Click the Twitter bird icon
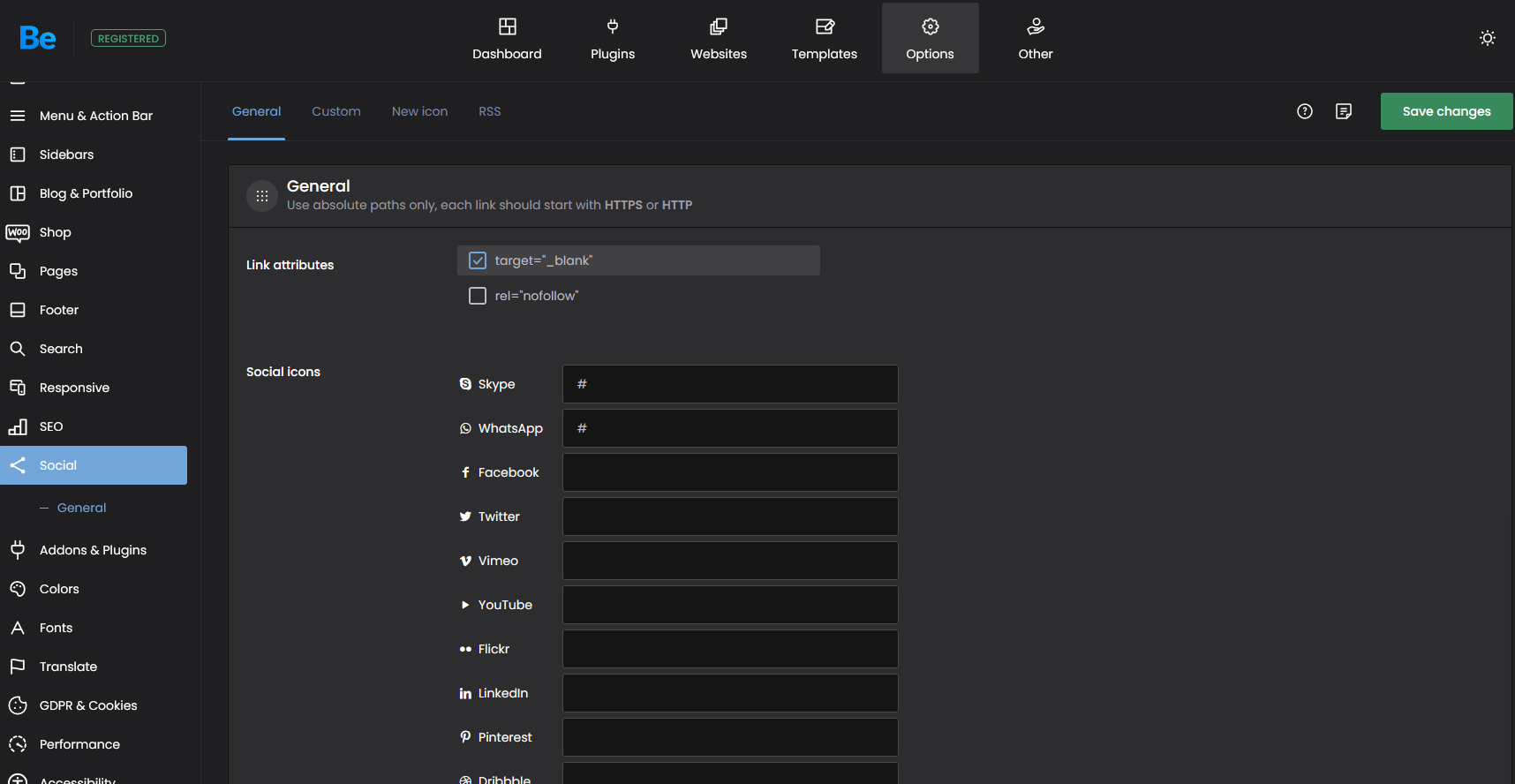Screen dimensions: 1515x784 465,516
